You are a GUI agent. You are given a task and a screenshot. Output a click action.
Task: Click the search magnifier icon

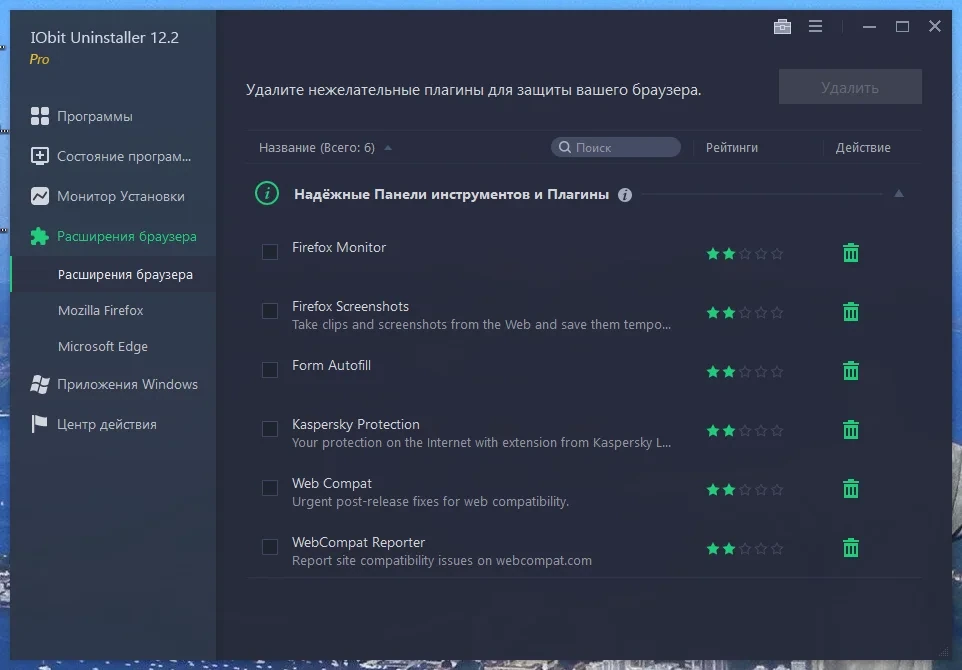(x=565, y=147)
